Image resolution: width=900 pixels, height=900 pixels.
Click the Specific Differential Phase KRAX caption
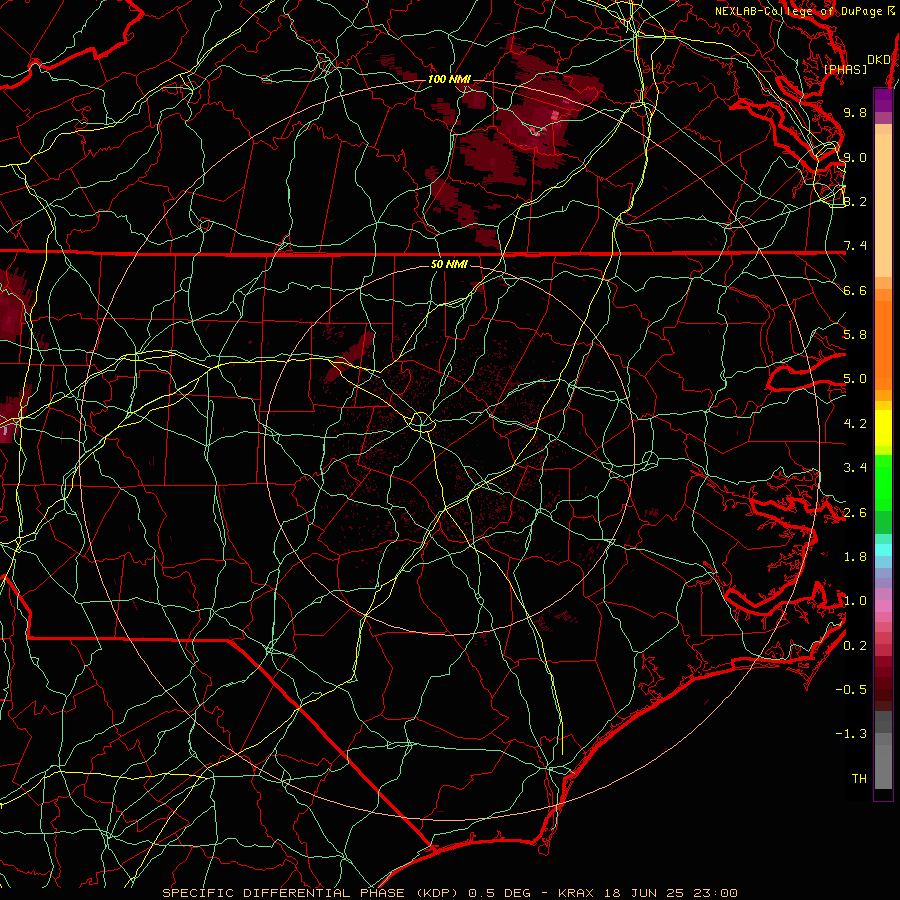point(449,893)
